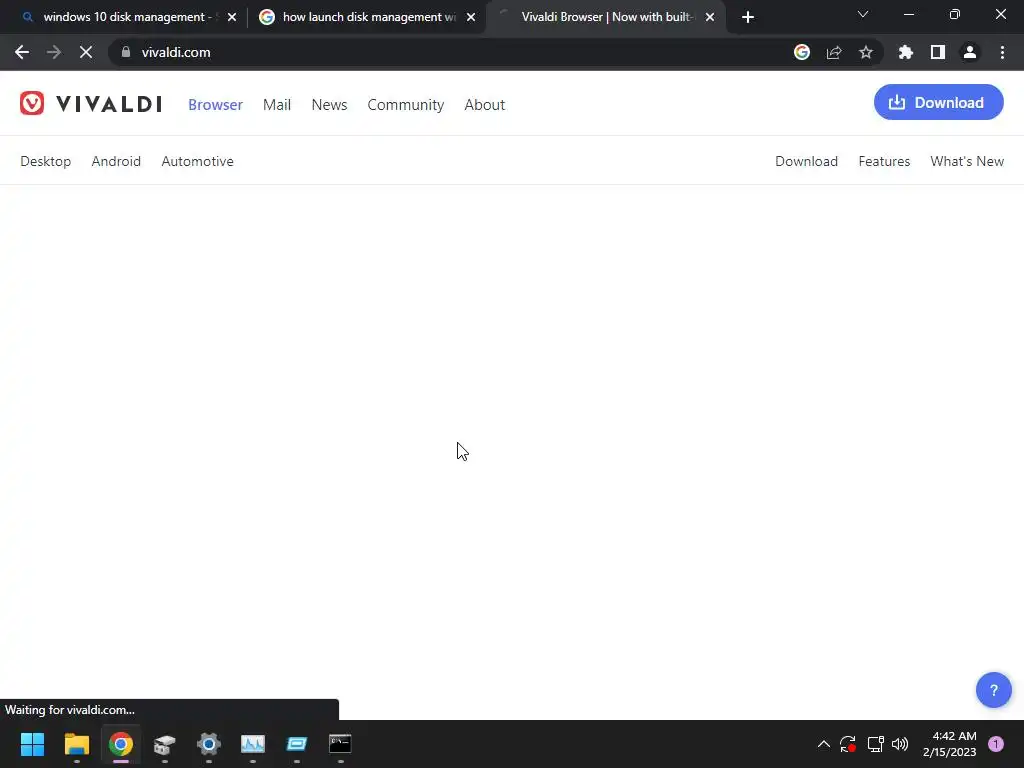Open the Windows Start menu
Image resolution: width=1024 pixels, height=768 pixels.
(x=33, y=744)
